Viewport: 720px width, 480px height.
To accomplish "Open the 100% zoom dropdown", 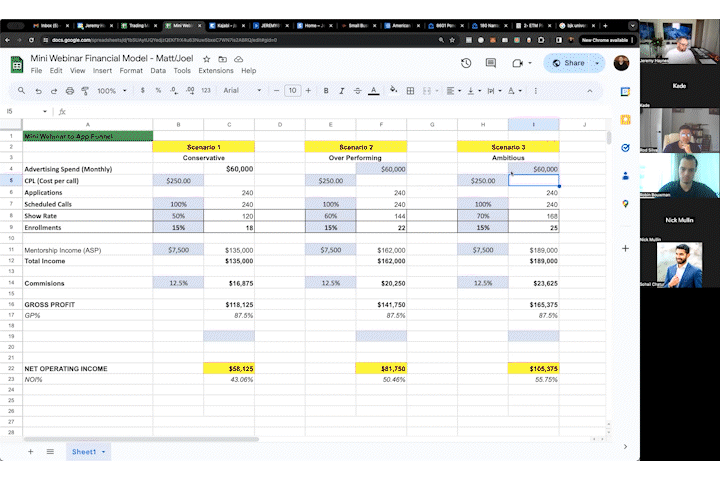I will pos(112,91).
